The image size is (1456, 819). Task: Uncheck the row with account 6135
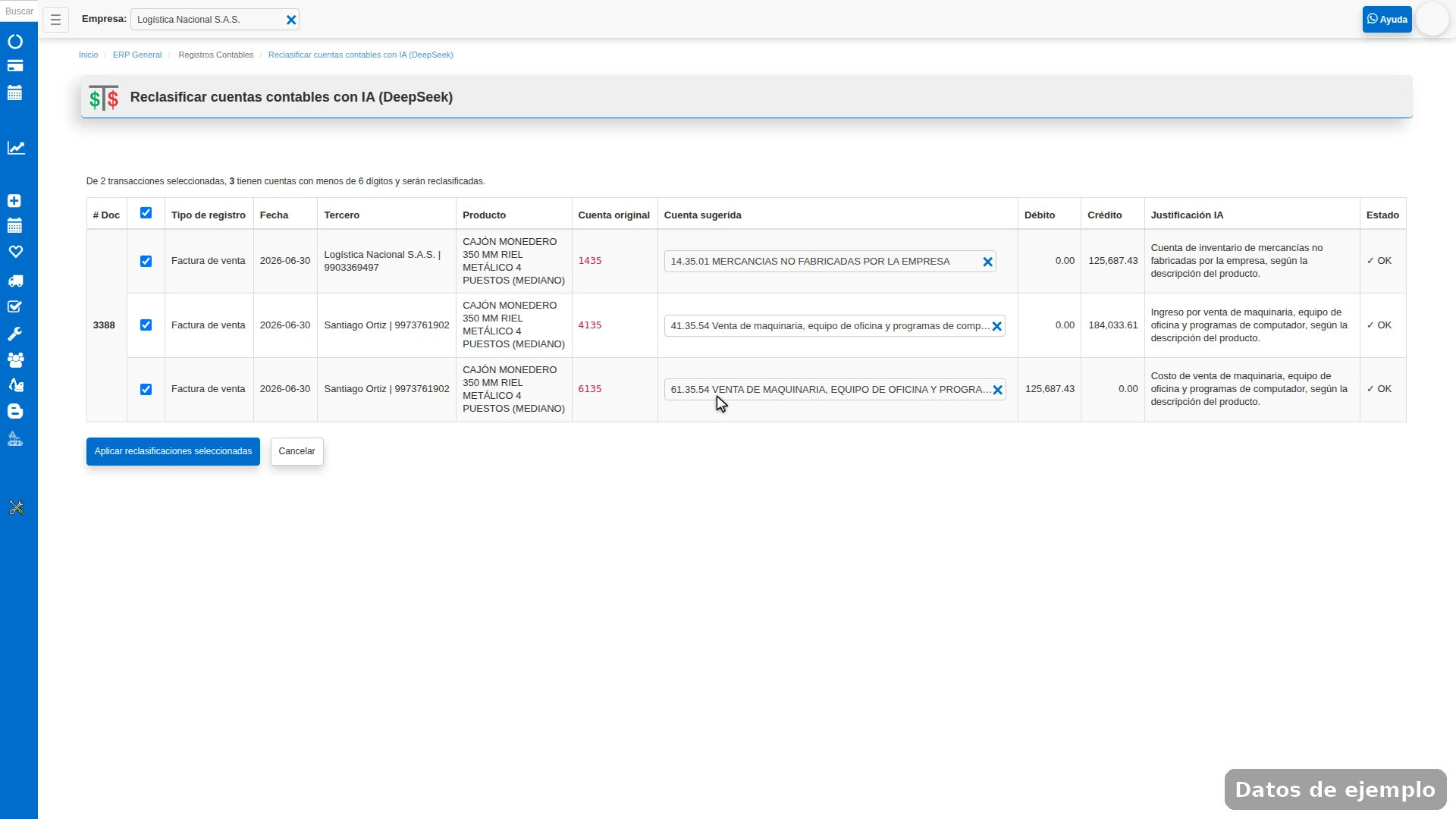click(x=146, y=390)
